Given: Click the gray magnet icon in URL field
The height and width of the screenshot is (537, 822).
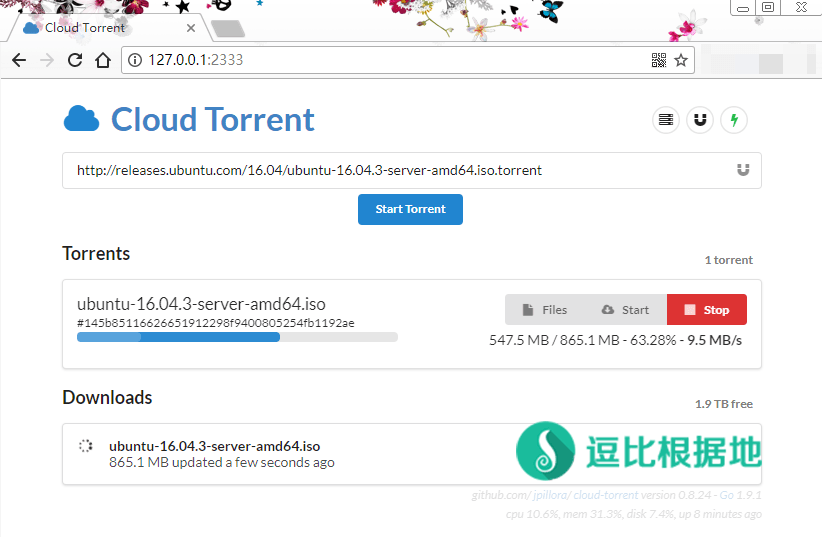Looking at the screenshot, I should click(742, 170).
